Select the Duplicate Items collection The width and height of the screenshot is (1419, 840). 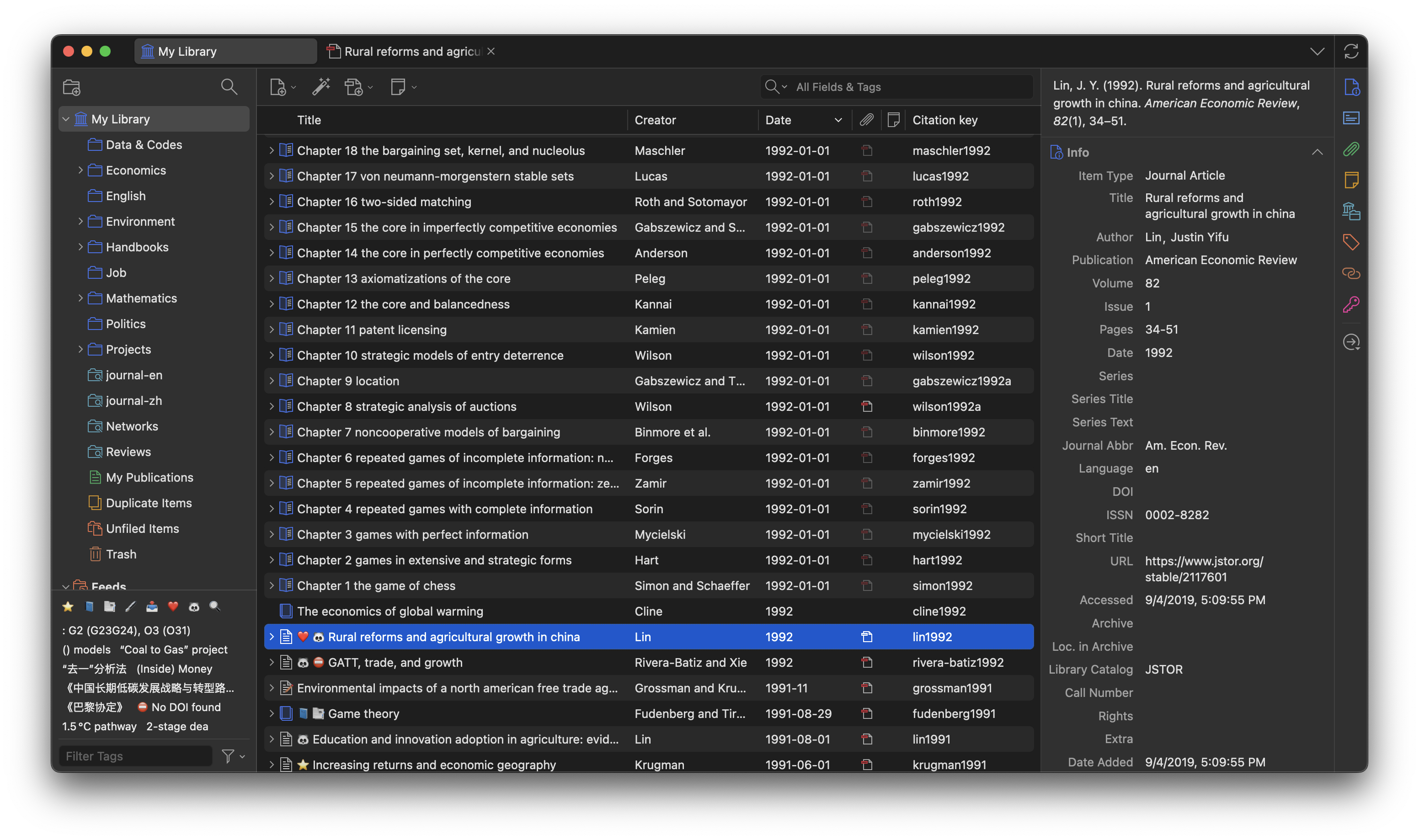[148, 503]
